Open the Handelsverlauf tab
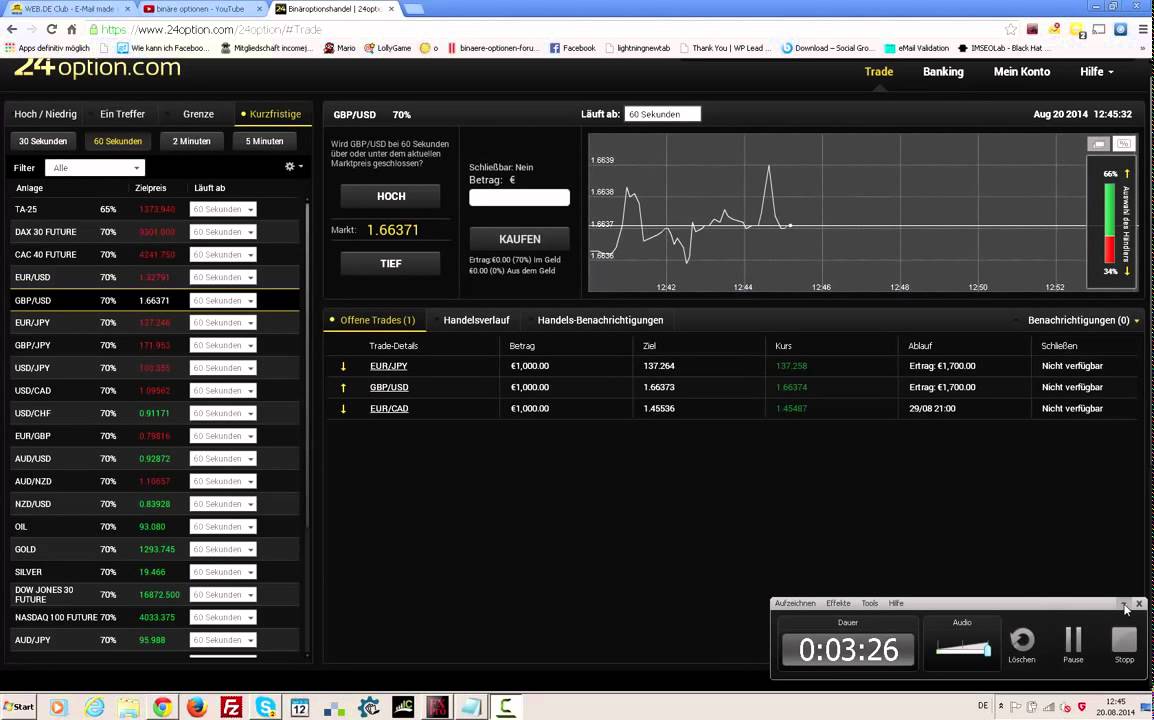 click(476, 320)
